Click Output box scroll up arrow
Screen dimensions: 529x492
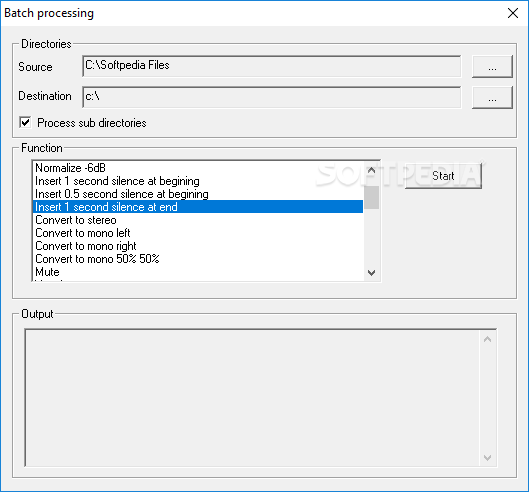click(488, 339)
